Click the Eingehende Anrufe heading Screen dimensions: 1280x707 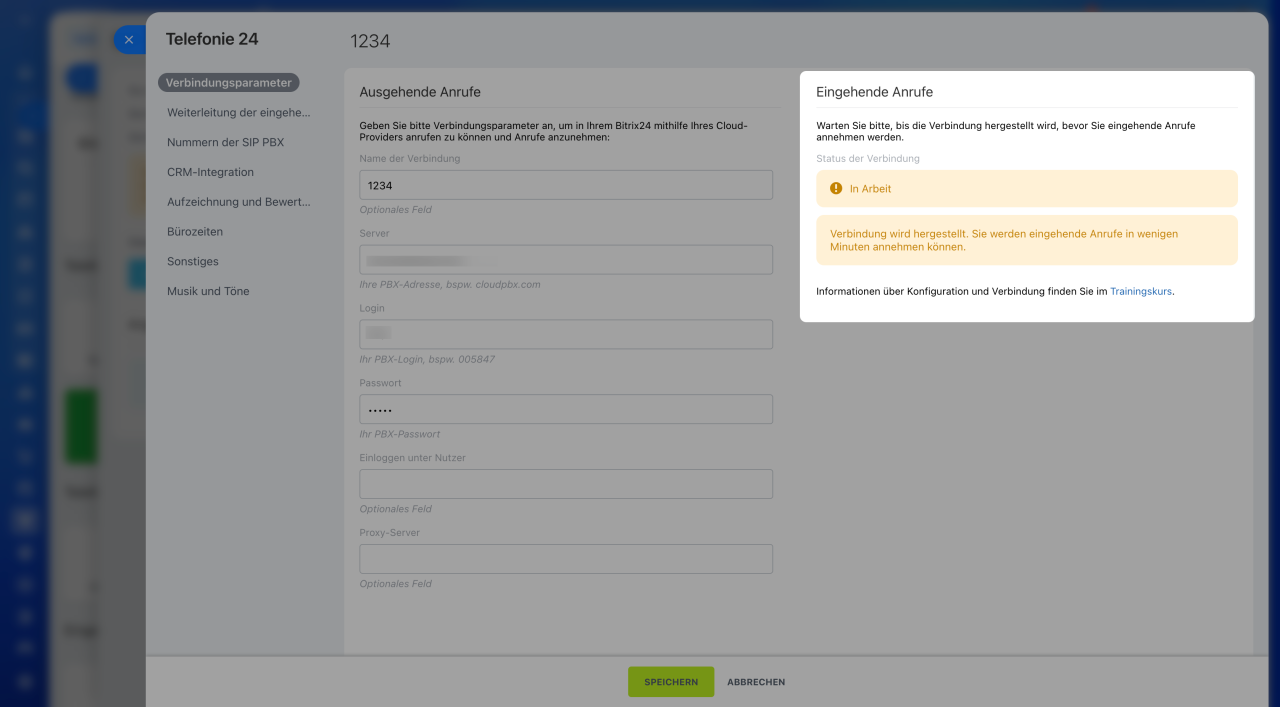(x=875, y=92)
